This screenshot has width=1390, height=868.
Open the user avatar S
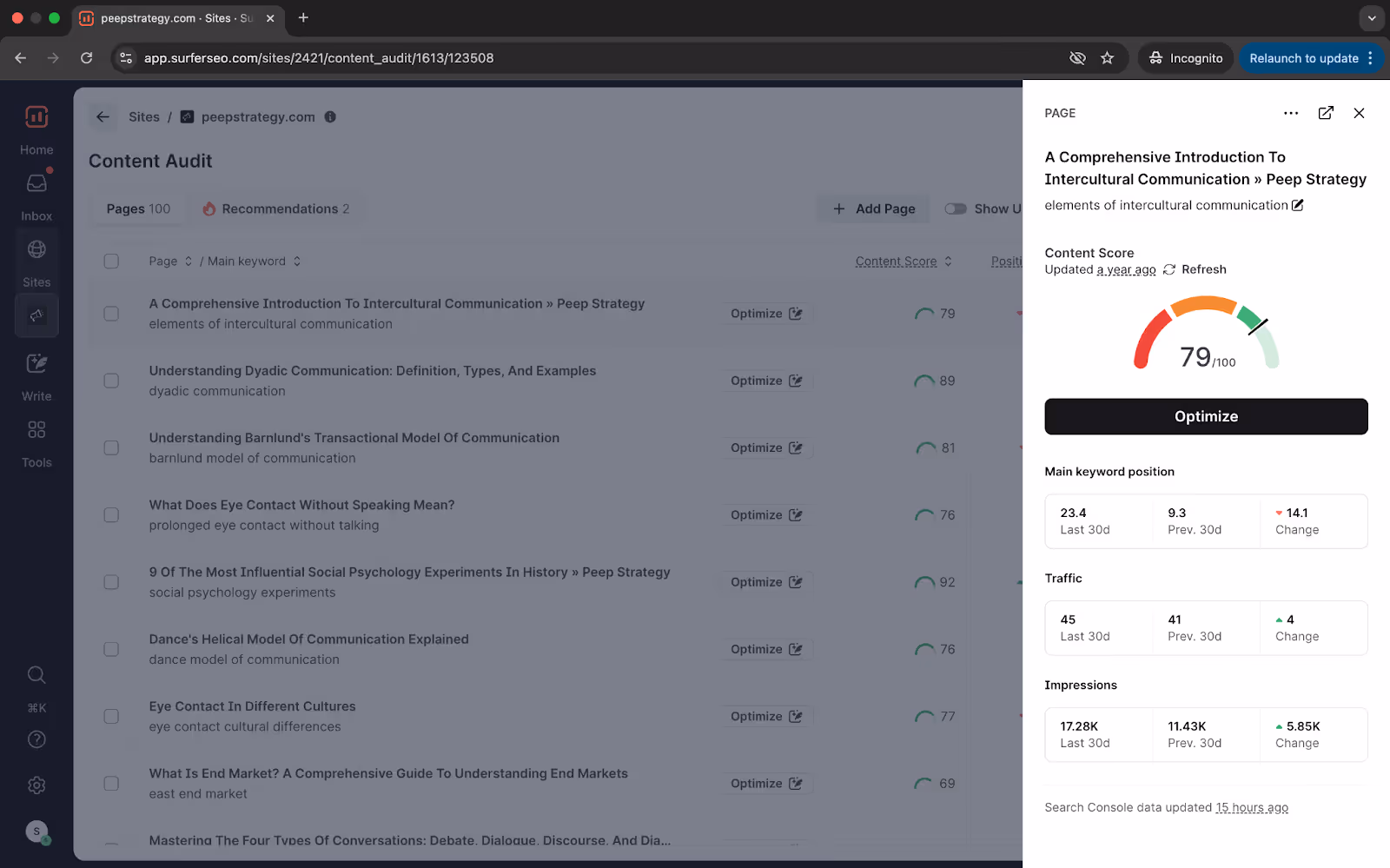pyautogui.click(x=36, y=832)
